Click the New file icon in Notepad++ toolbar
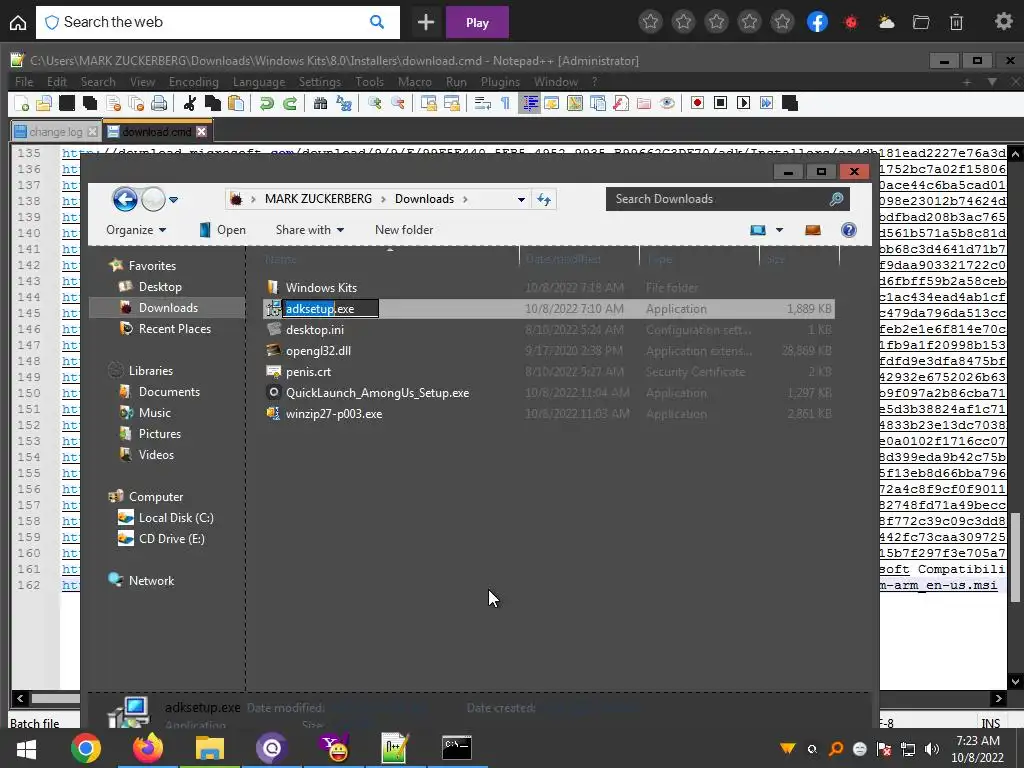 [x=22, y=103]
